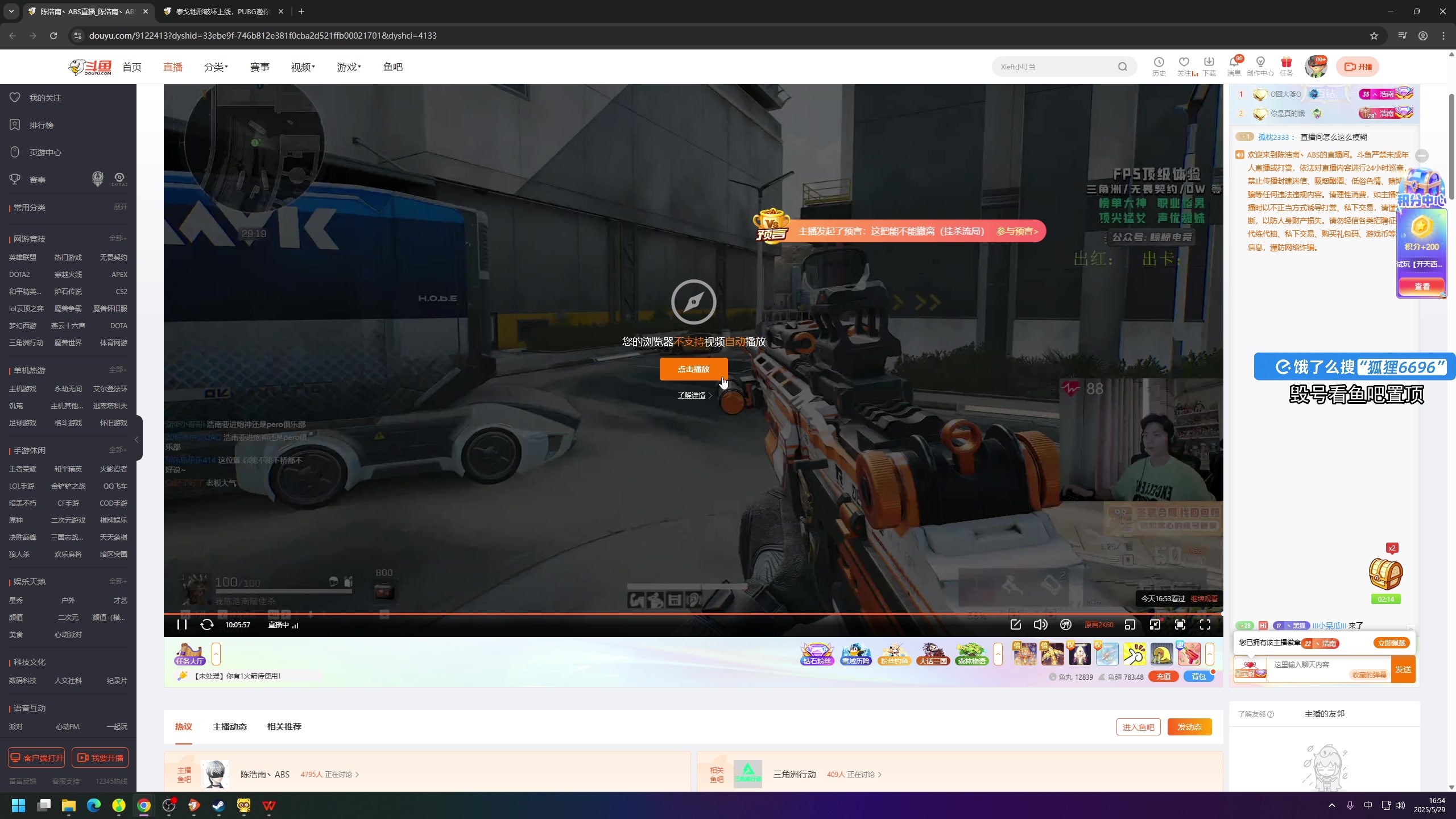Open the treasure chest countdown icon

coord(1386,574)
